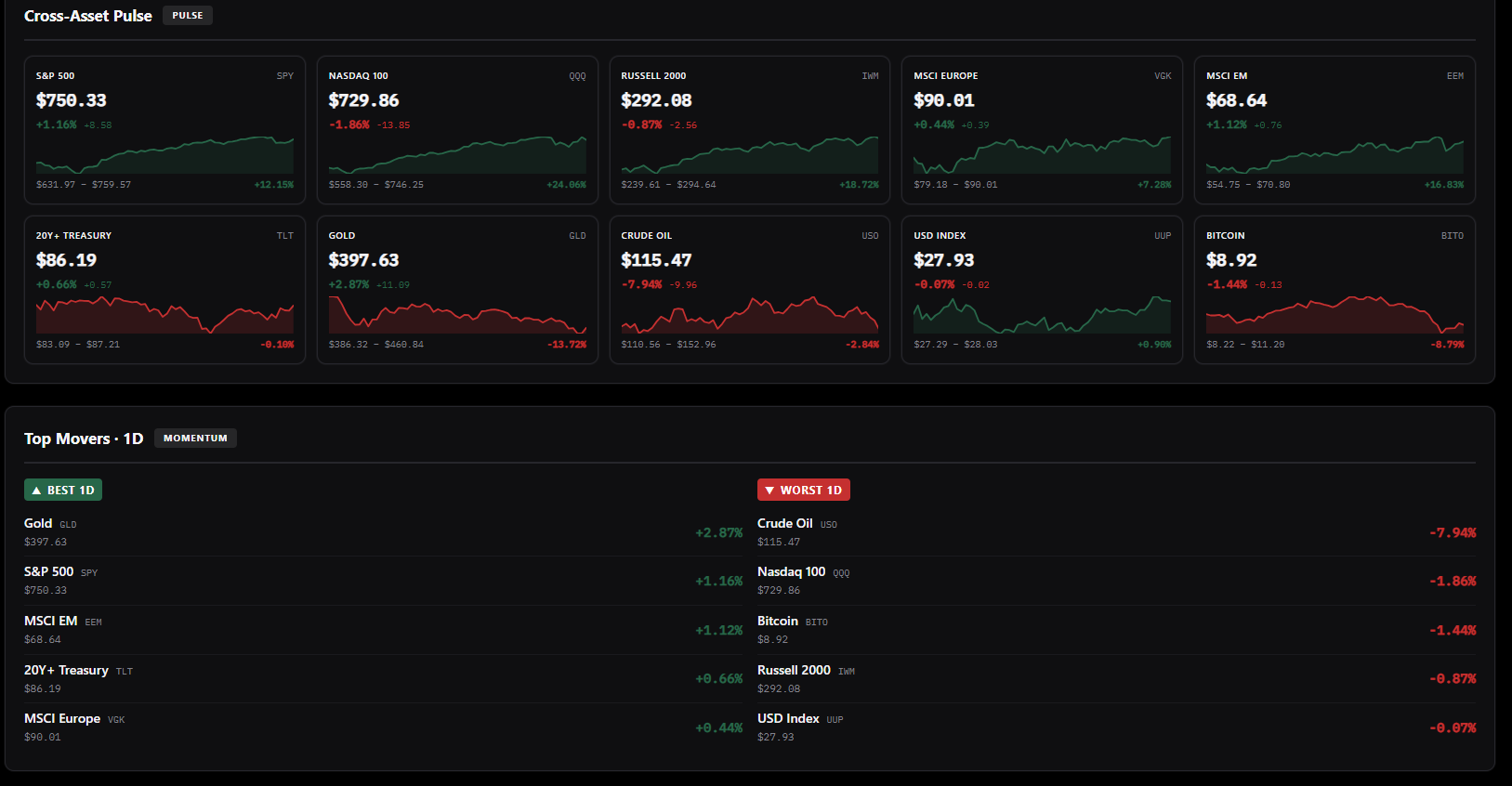Click the MSCI EM sparkline chart
1512x786 pixels.
1335,155
